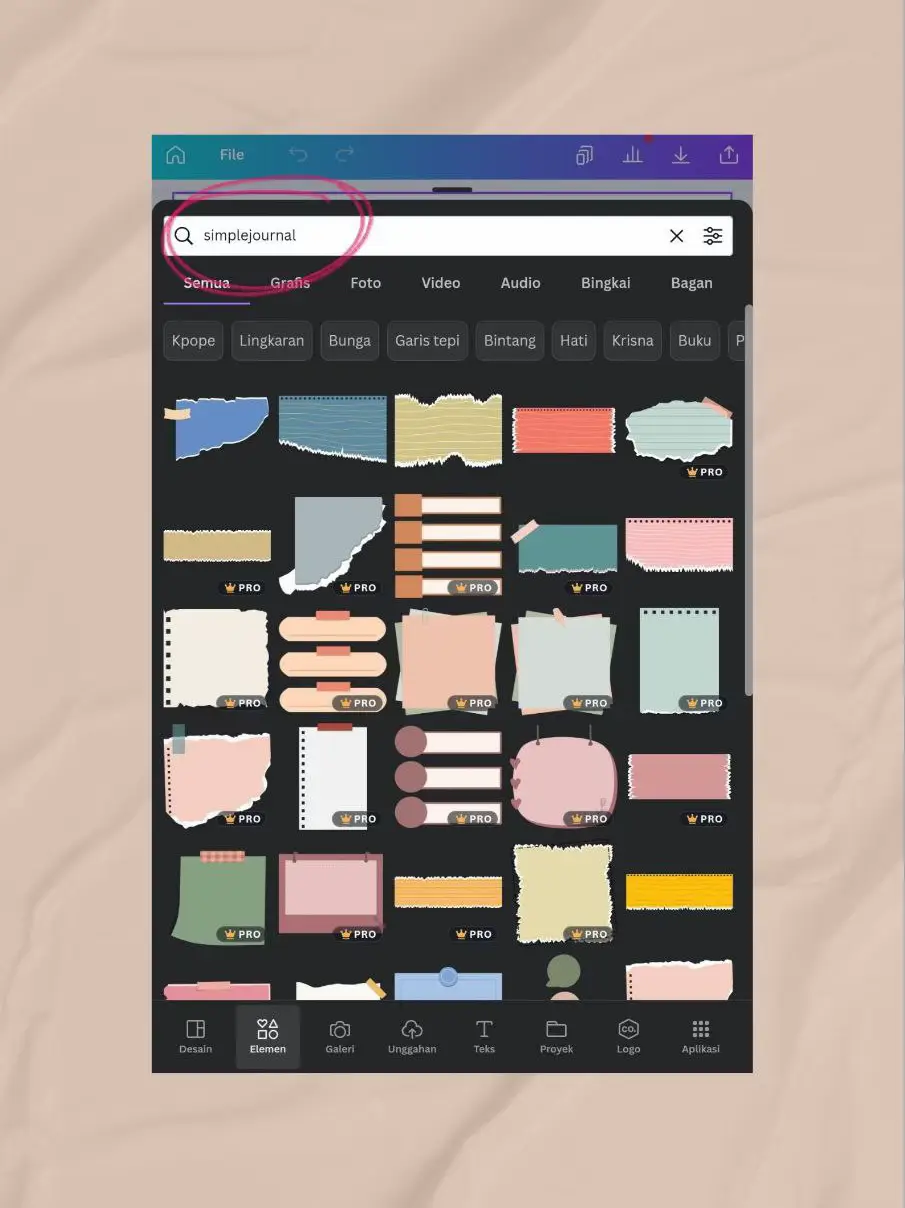Open the page duplicate icon near top right

(x=584, y=155)
